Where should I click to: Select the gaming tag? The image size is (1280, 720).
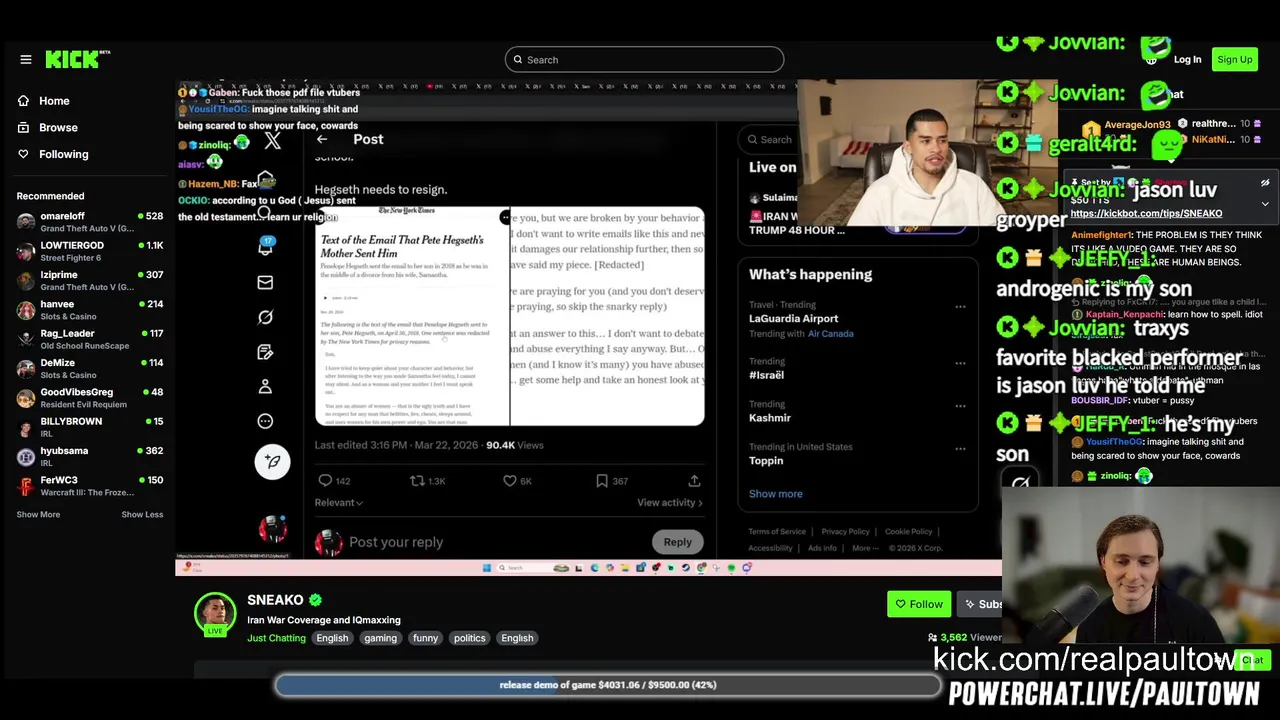click(x=380, y=638)
